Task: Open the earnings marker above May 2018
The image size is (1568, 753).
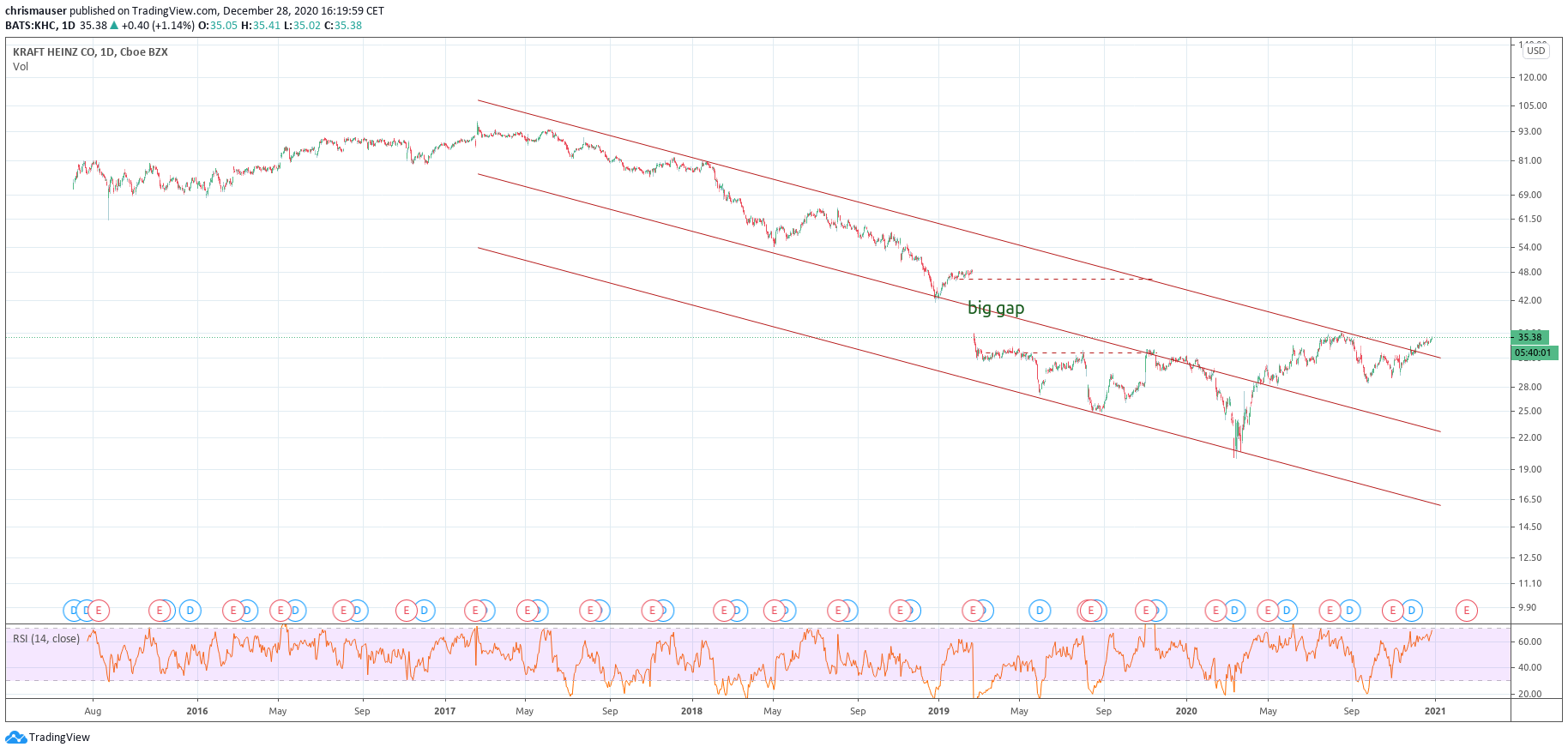Action: click(x=775, y=611)
